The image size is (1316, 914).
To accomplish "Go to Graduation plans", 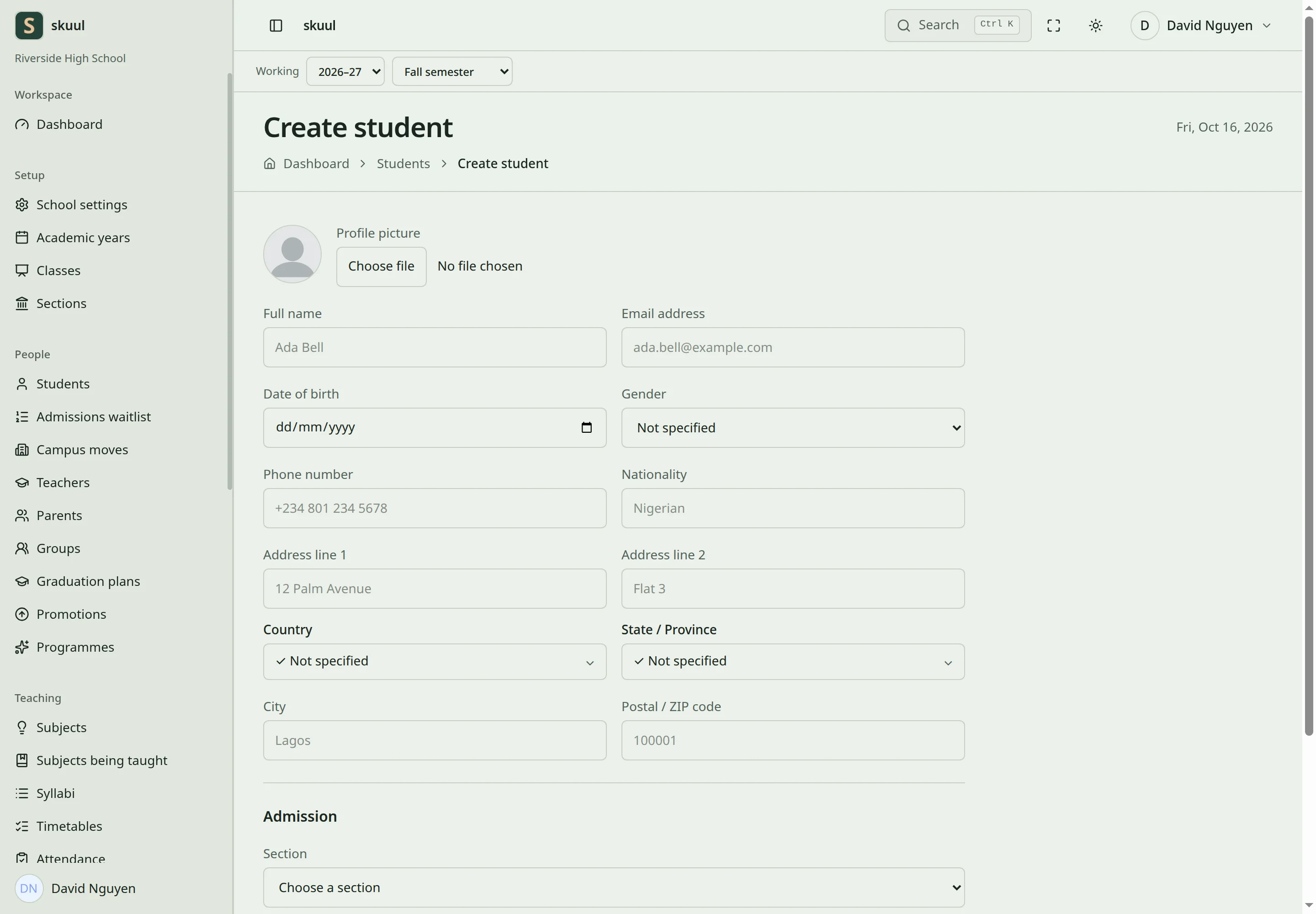I will (x=77, y=581).
